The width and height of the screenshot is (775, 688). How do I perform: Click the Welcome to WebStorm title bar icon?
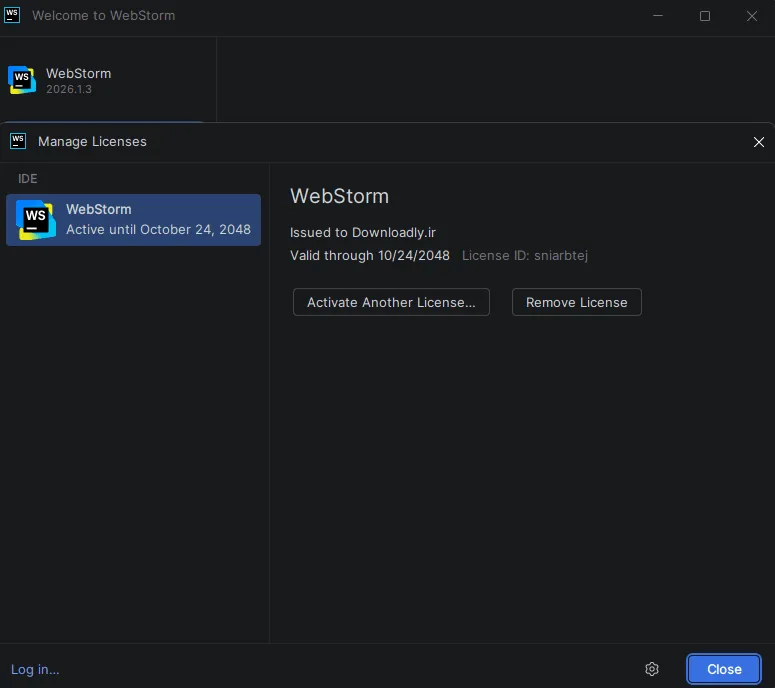pyautogui.click(x=12, y=15)
